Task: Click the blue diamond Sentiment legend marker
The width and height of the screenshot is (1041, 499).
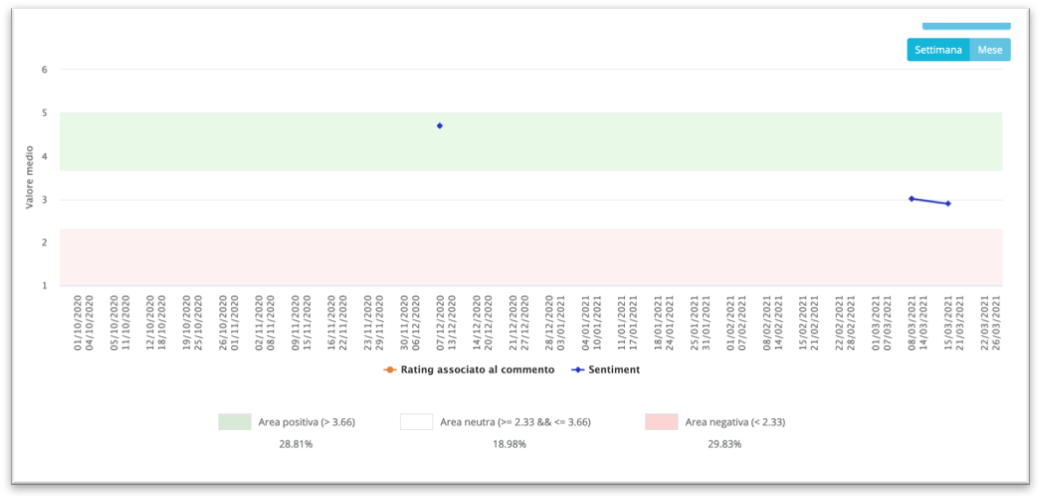Action: 578,370
